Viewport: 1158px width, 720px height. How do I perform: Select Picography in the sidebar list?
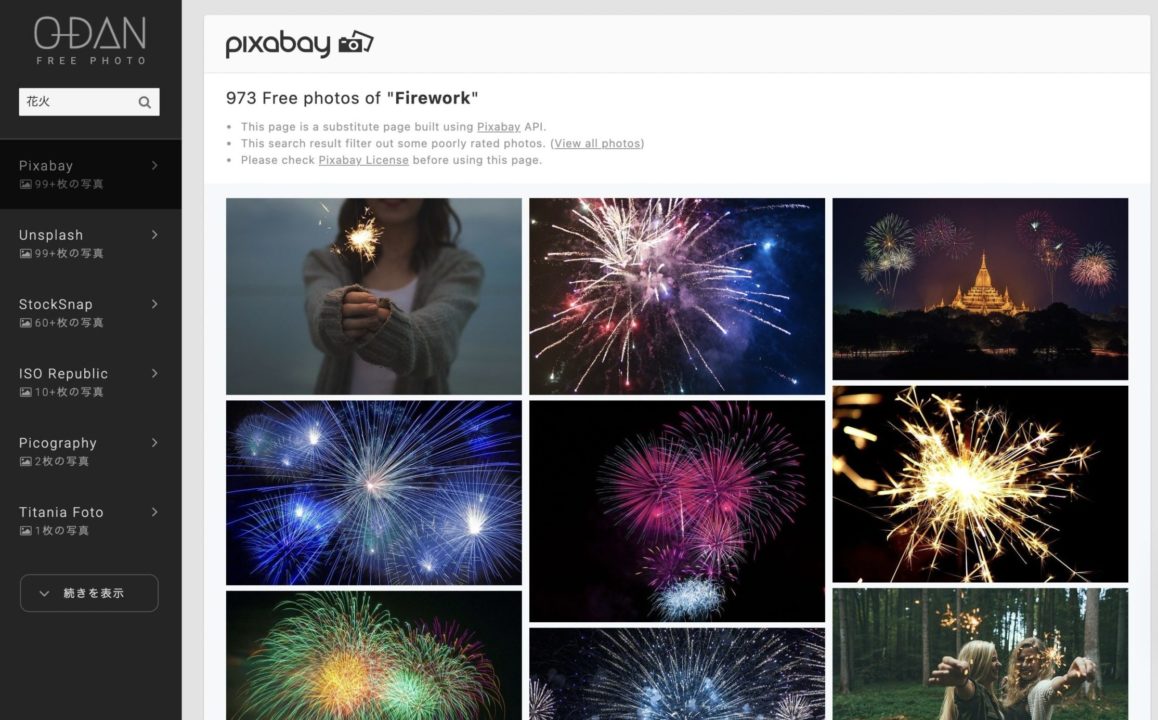pyautogui.click(x=90, y=452)
